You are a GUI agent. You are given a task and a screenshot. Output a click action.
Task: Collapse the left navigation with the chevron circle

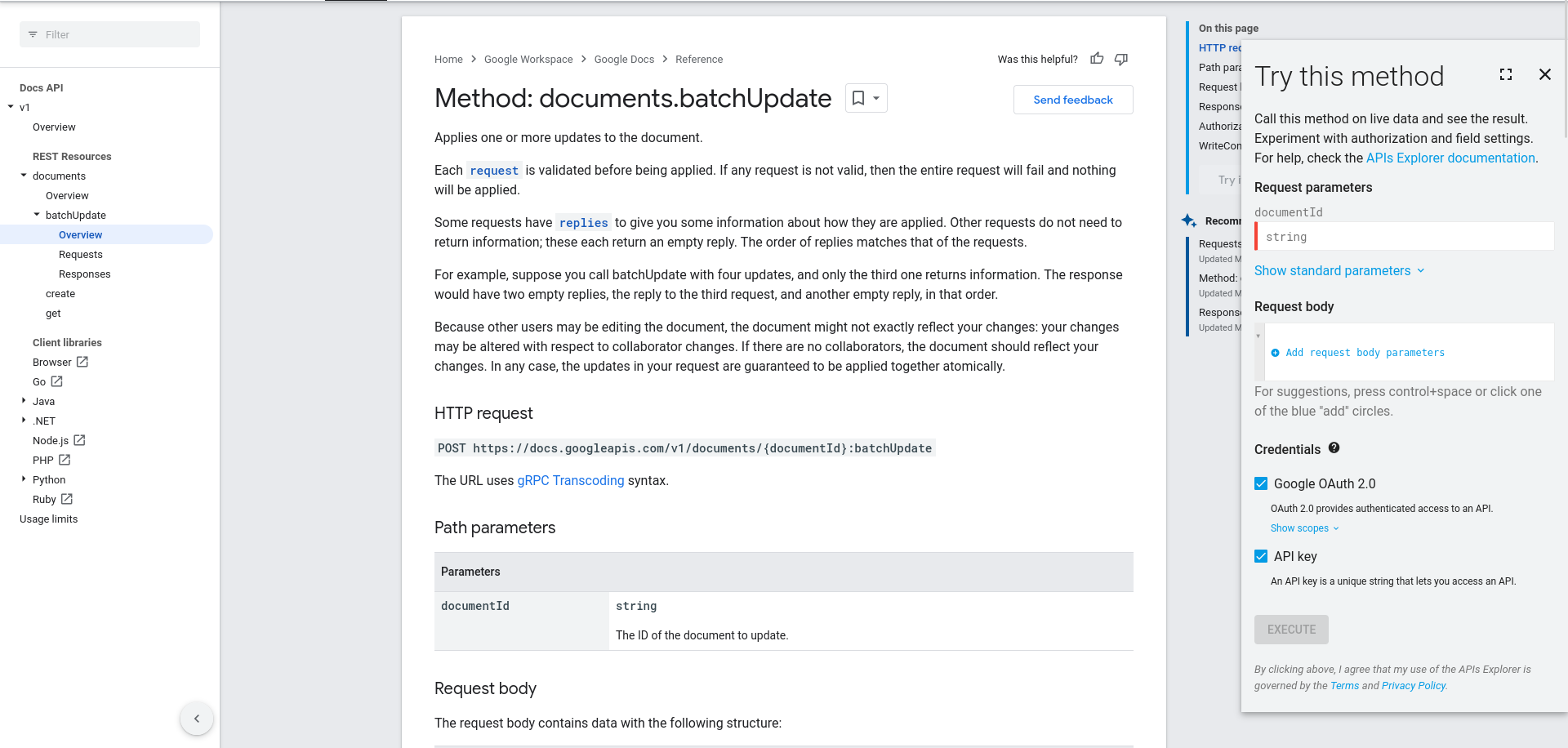[196, 719]
